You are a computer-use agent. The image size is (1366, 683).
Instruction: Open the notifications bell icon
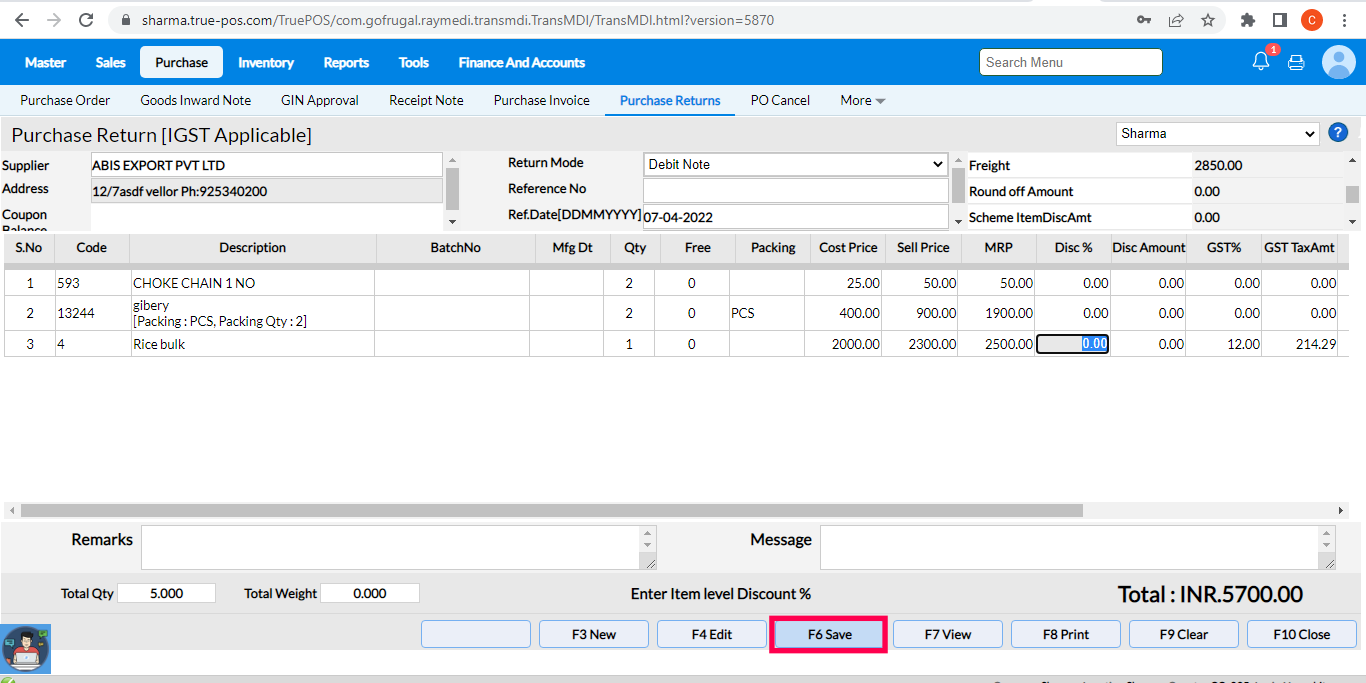pyautogui.click(x=1261, y=62)
